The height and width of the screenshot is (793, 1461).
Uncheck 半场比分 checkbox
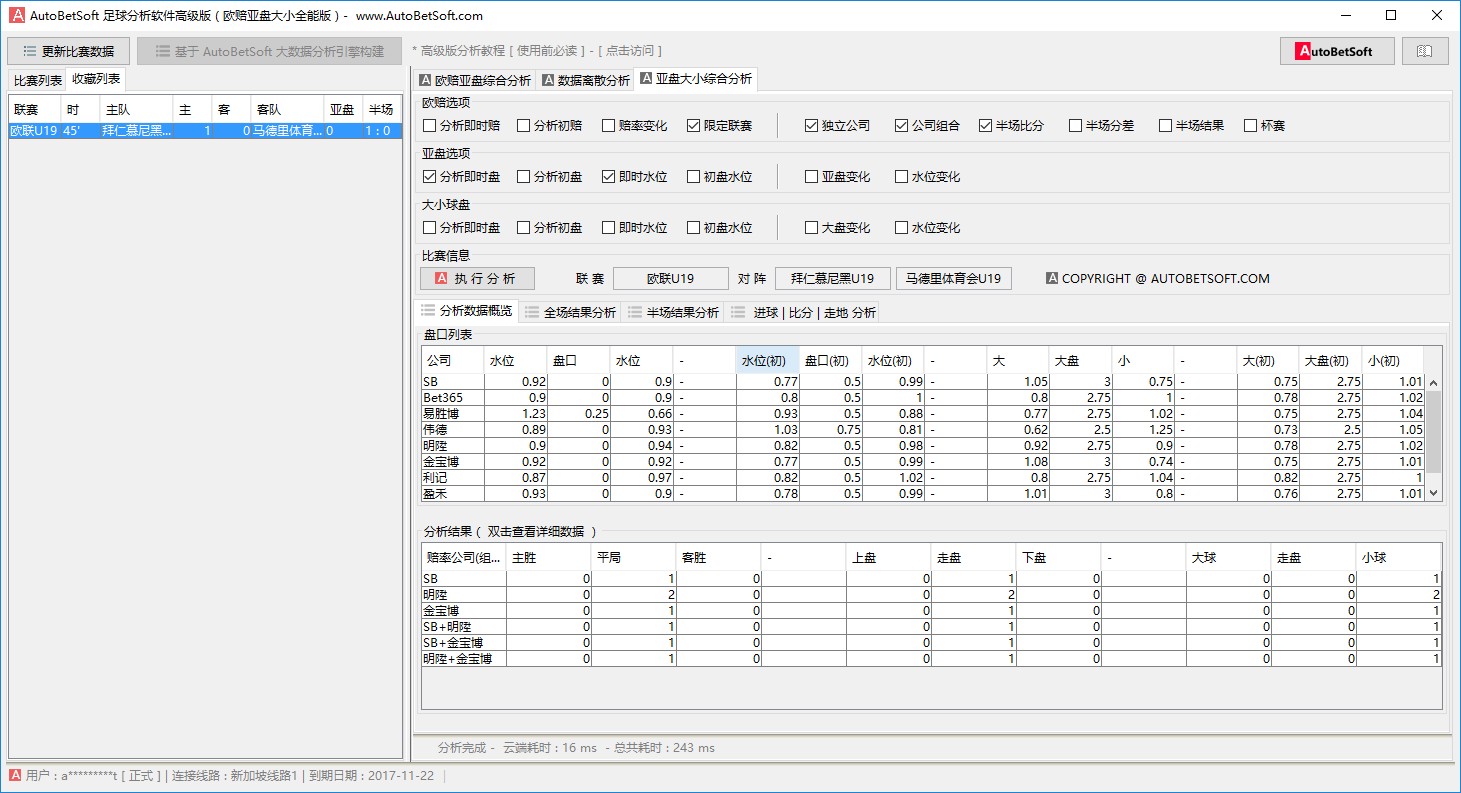[x=1011, y=126]
